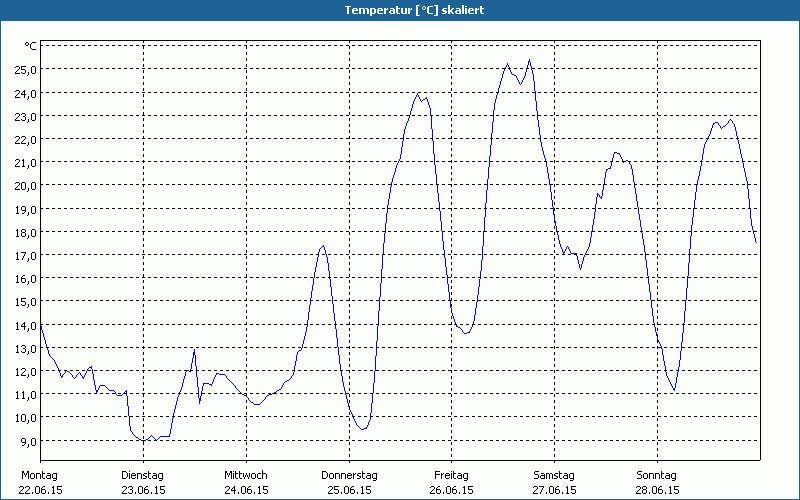Image resolution: width=800 pixels, height=500 pixels.
Task: Click the 16,0 y-axis value
Action: [26, 279]
